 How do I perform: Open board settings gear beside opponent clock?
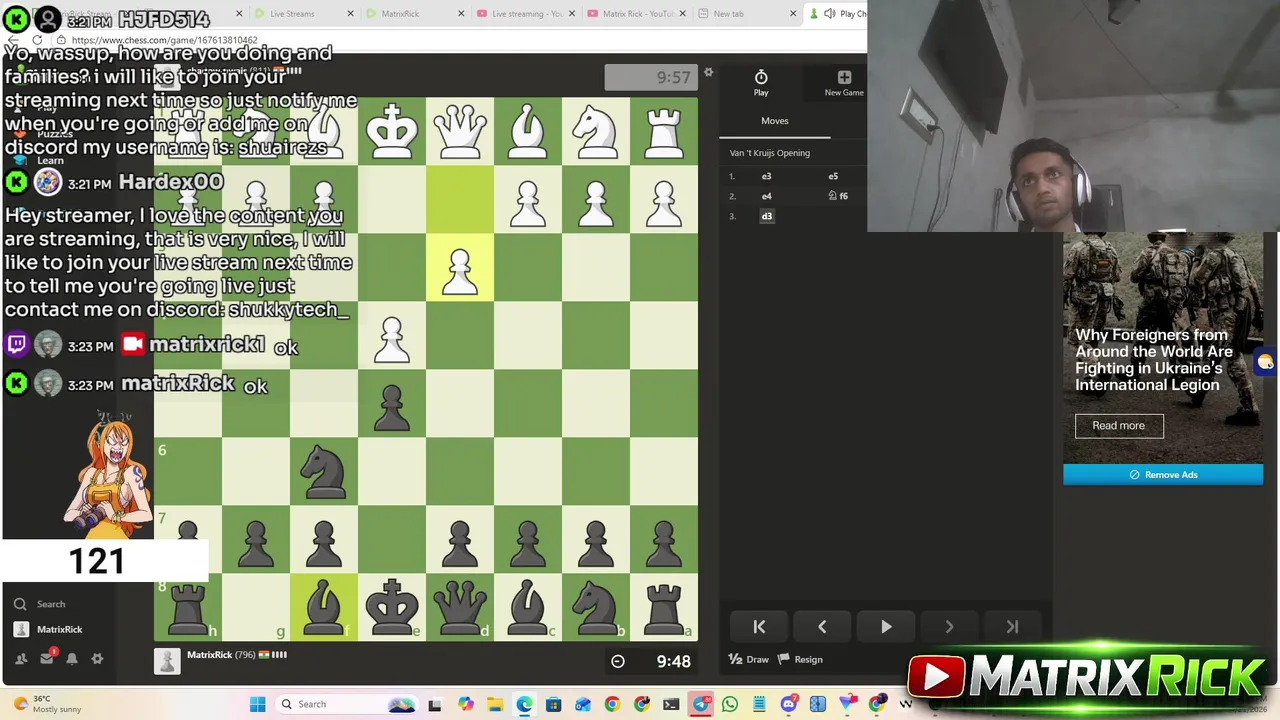click(x=708, y=72)
